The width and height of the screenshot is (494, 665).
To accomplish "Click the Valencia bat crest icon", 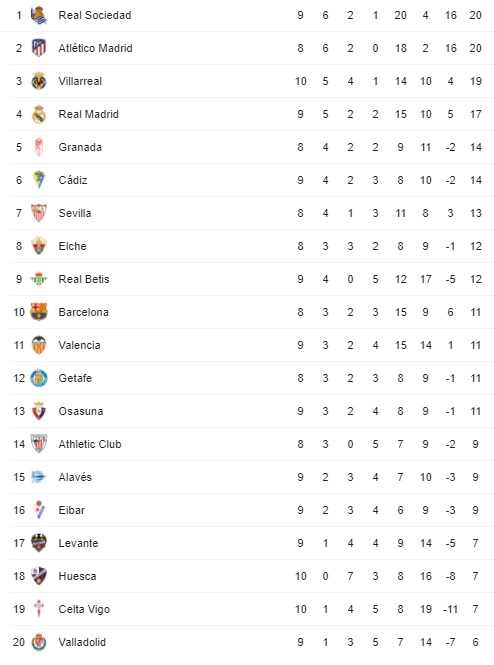I will click(x=39, y=345).
